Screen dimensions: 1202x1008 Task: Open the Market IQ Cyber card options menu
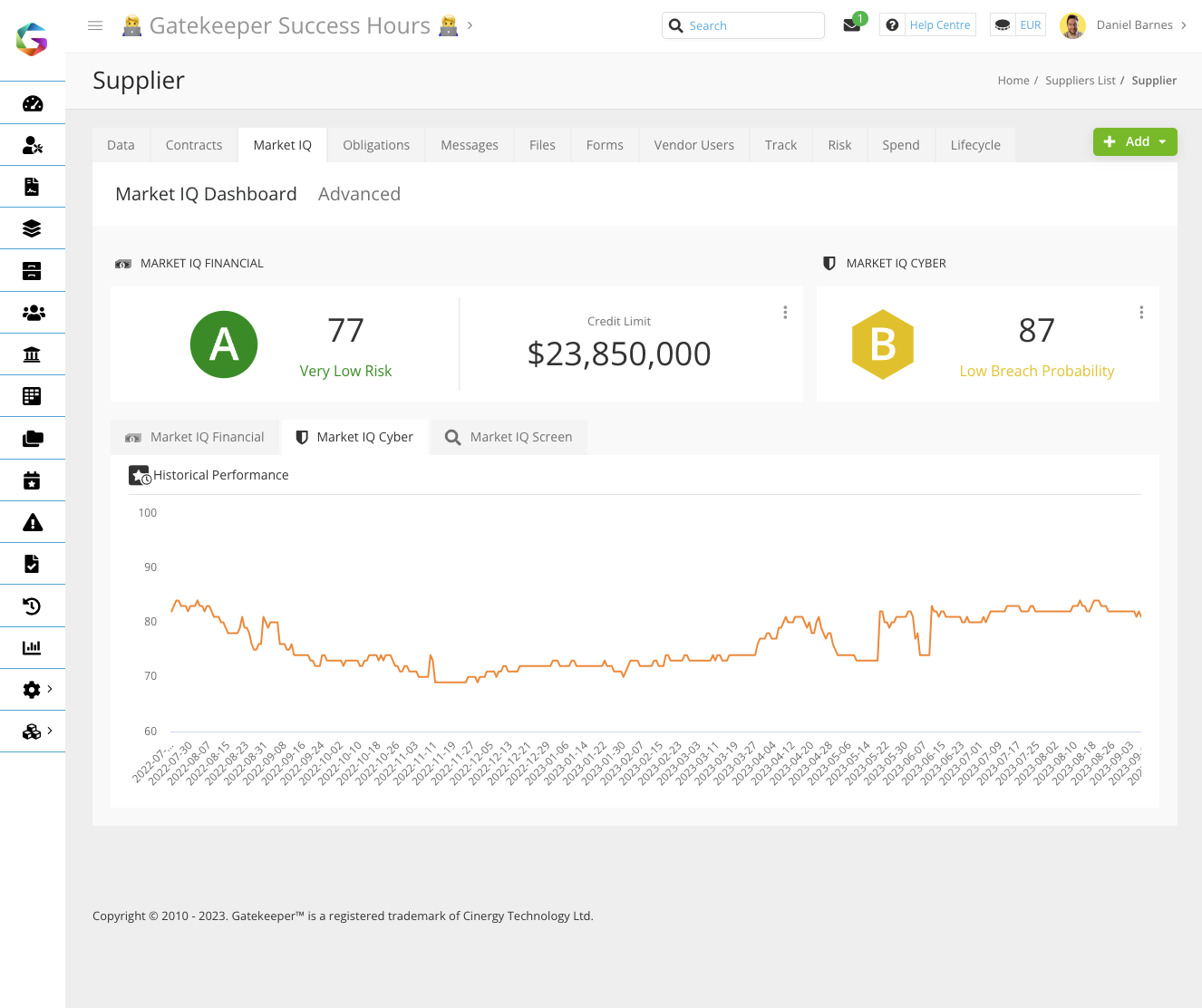click(1141, 312)
